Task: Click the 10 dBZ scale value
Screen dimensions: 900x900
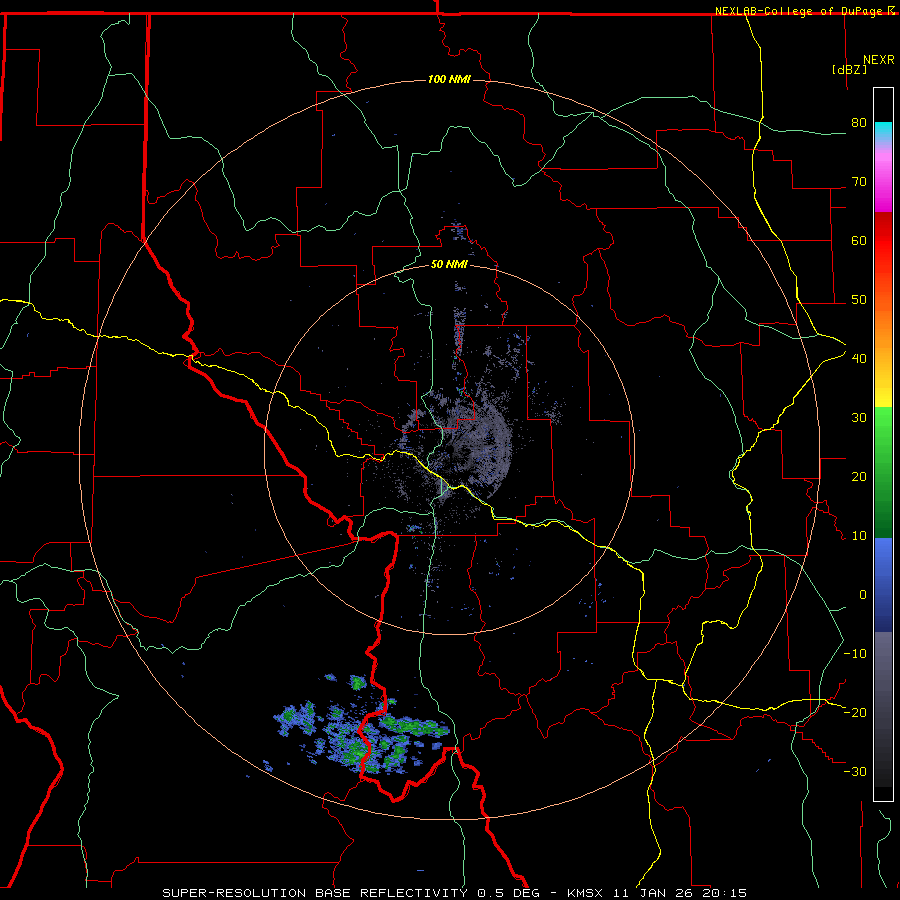Action: [x=859, y=536]
